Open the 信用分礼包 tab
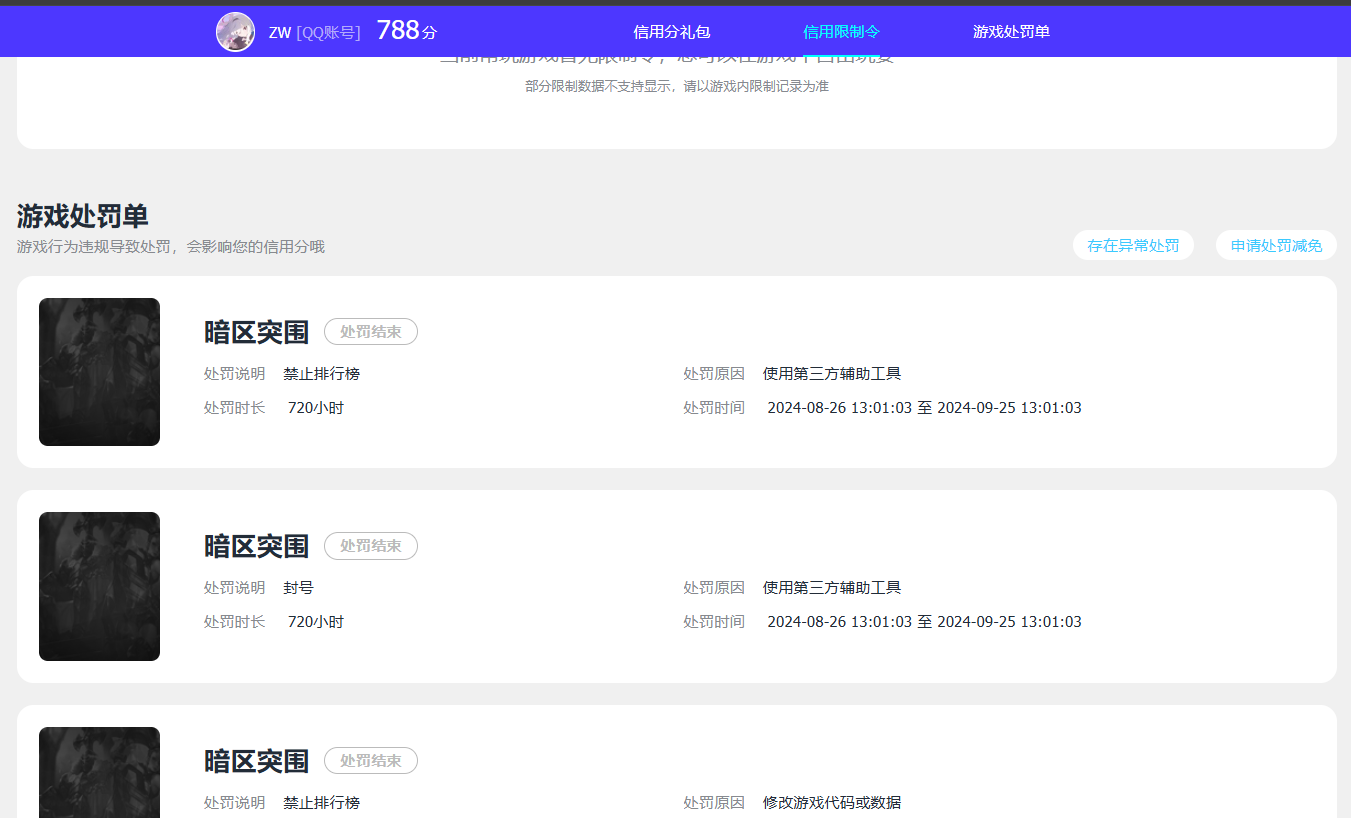Image resolution: width=1351 pixels, height=818 pixels. [671, 31]
